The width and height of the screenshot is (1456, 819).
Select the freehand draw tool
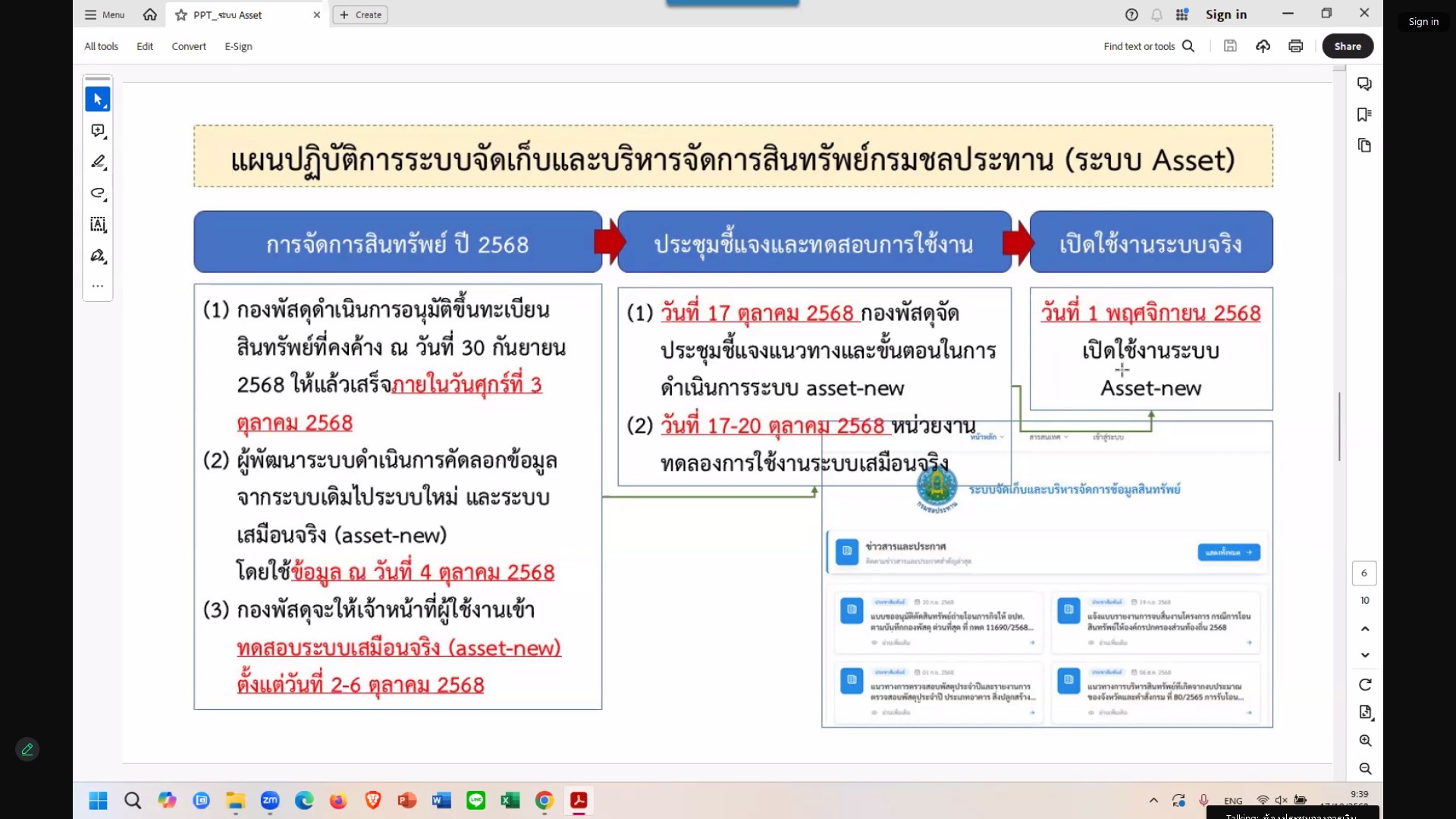click(98, 193)
